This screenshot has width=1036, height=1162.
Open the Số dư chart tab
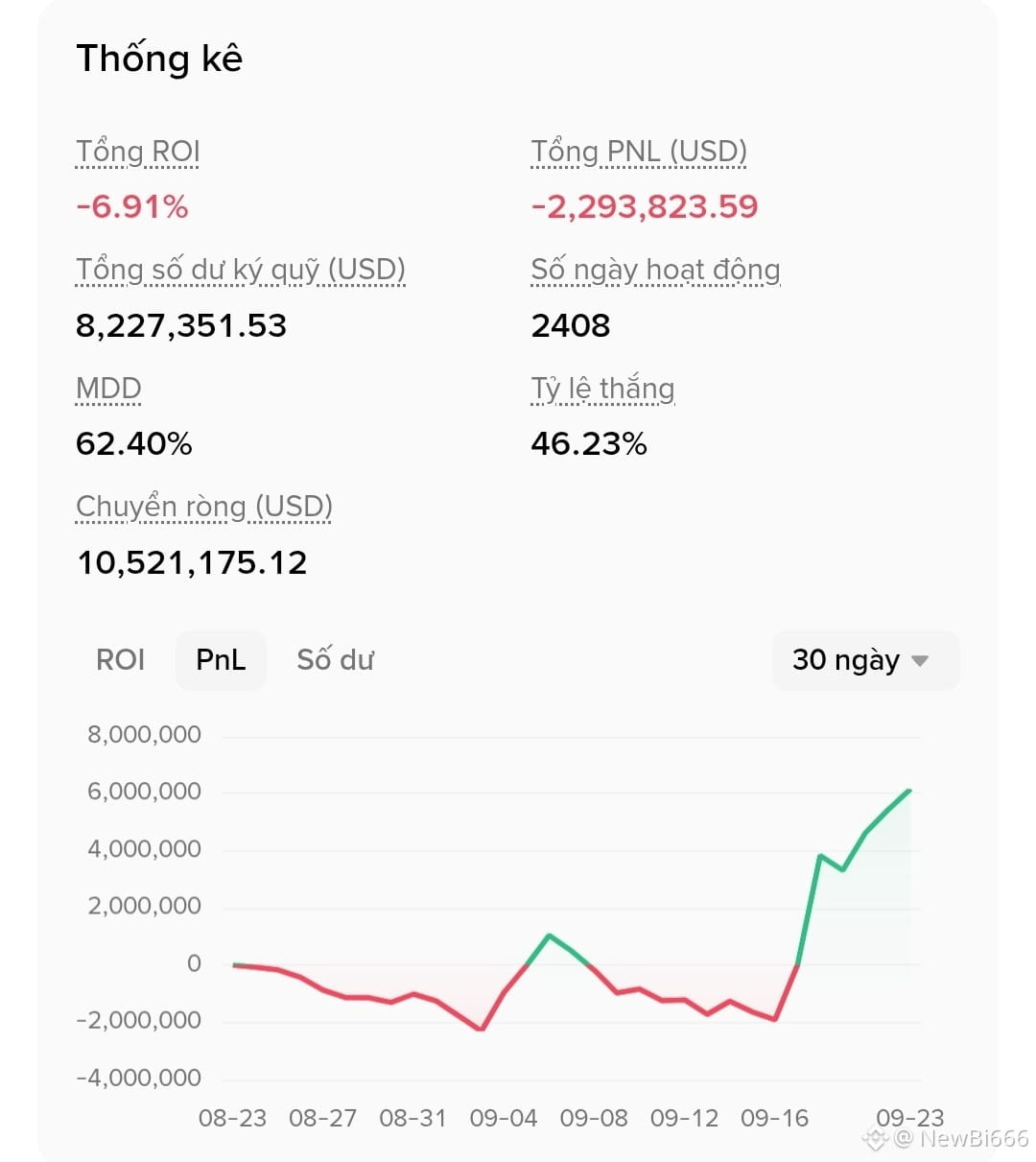click(335, 660)
